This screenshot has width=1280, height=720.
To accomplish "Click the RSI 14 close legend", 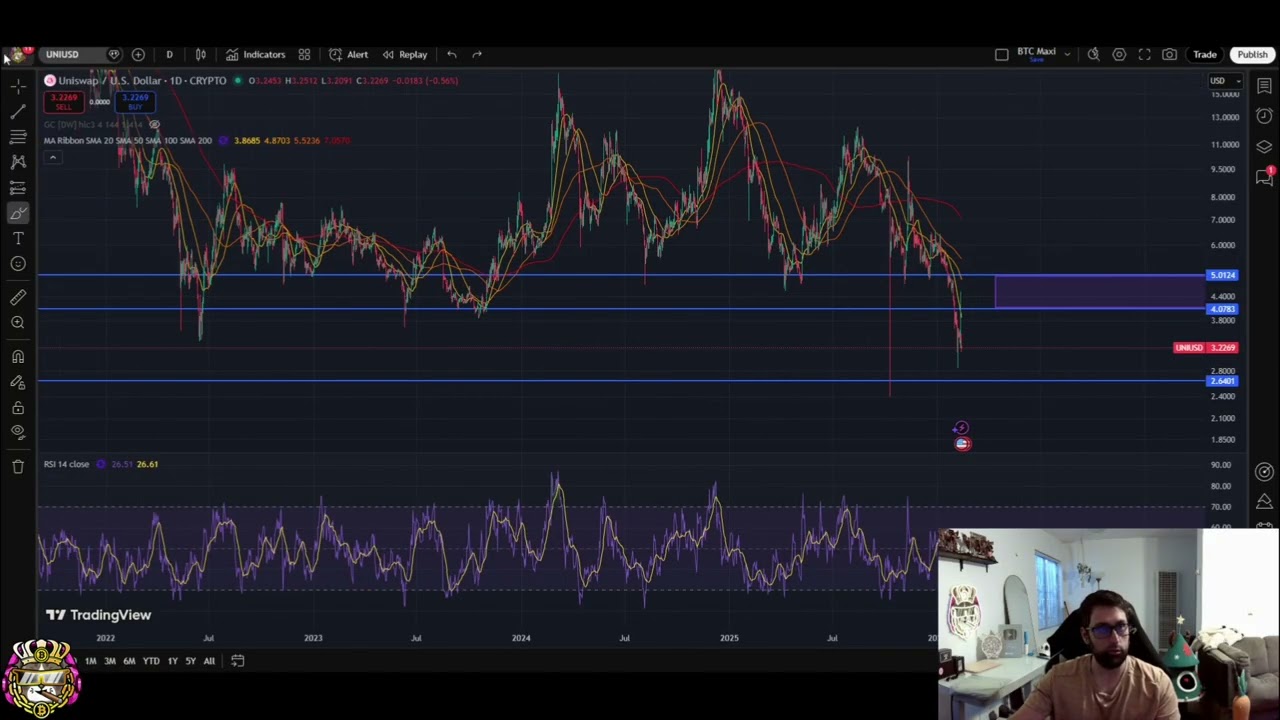I will coord(66,464).
